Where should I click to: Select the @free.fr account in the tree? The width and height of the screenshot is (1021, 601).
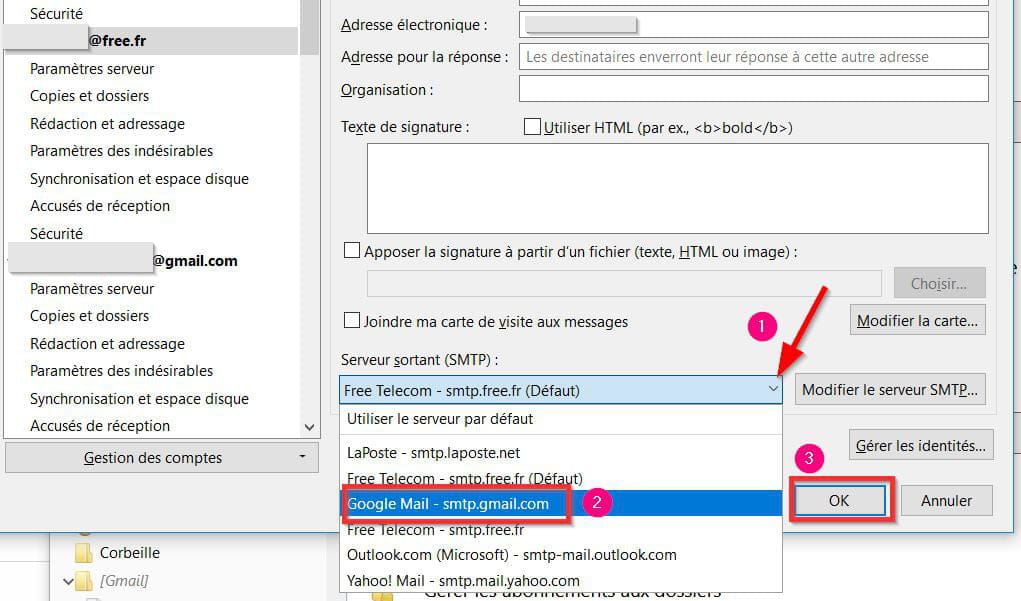[151, 40]
